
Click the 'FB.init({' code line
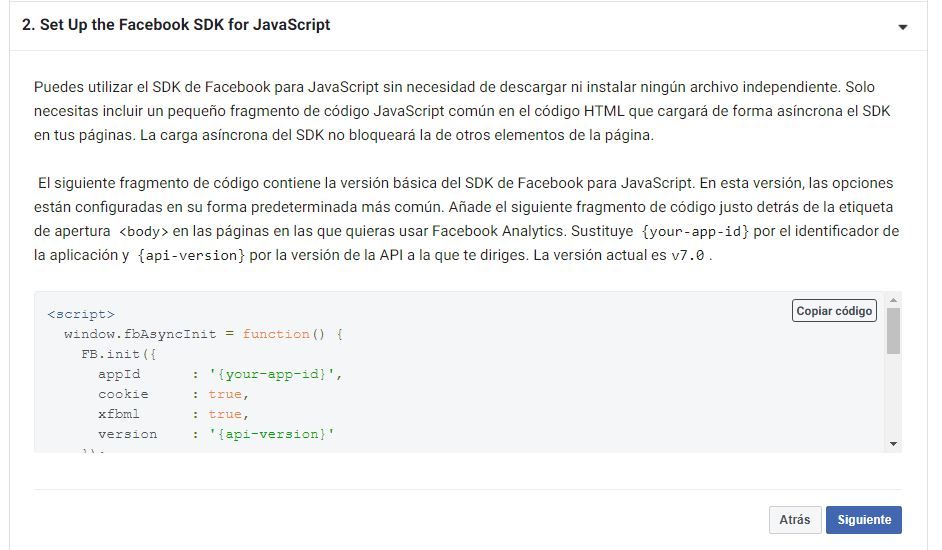click(119, 354)
